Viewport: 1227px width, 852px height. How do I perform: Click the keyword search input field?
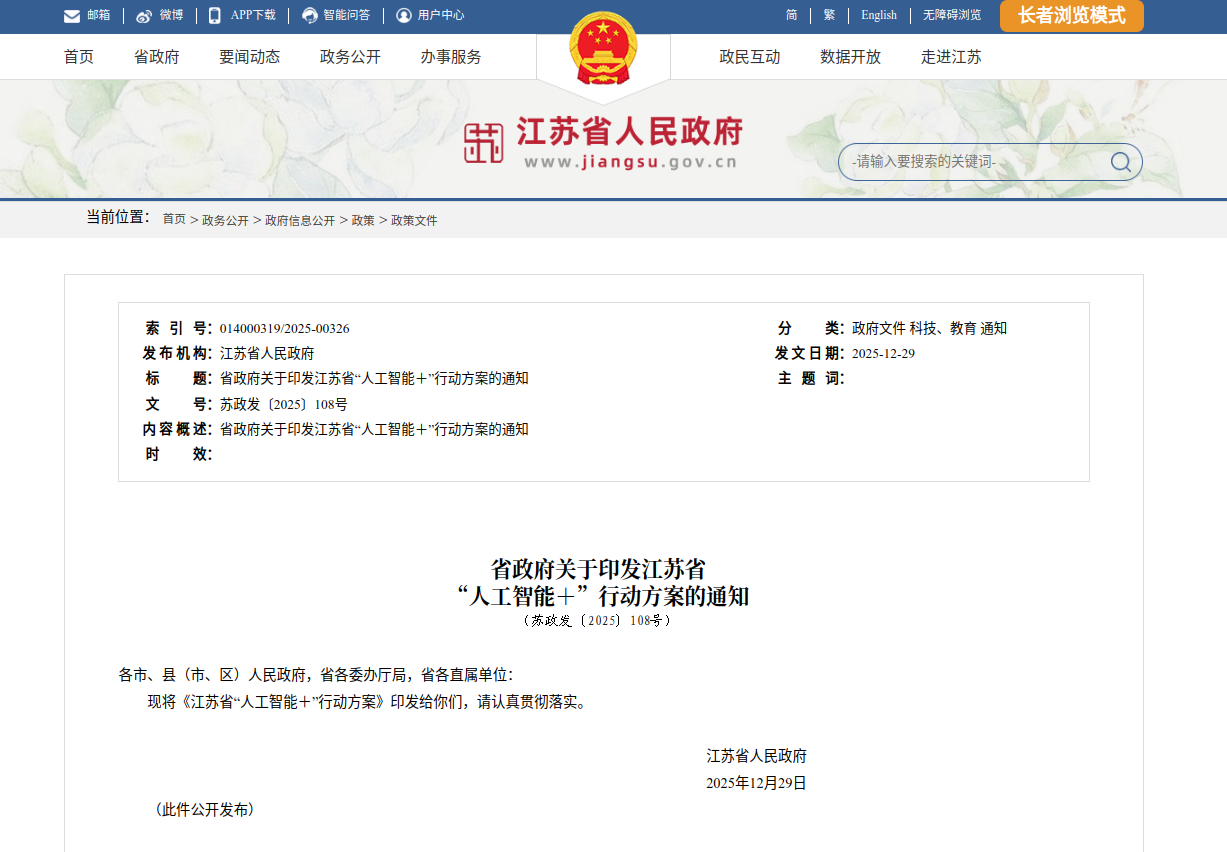970,162
